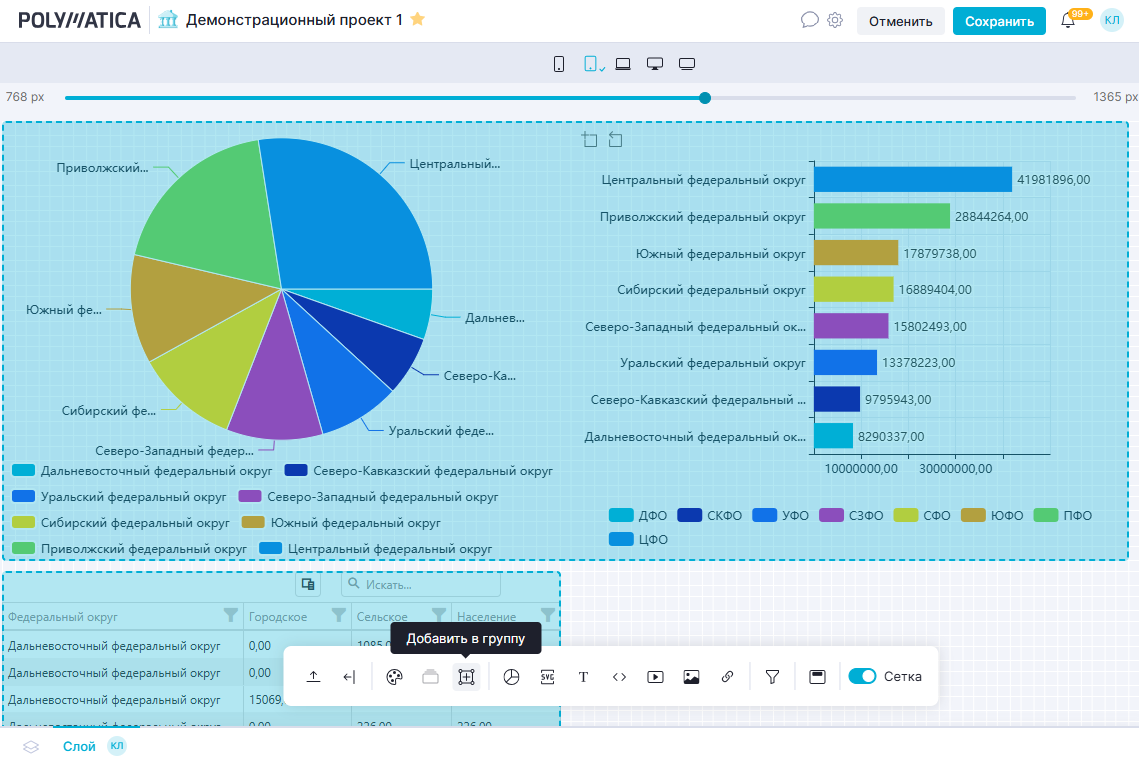
Task: Click the width slider handle
Action: coord(705,98)
